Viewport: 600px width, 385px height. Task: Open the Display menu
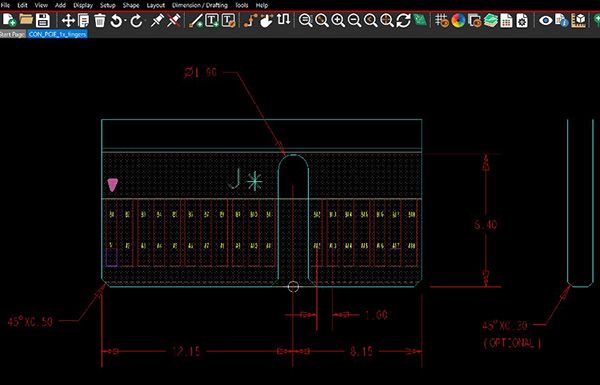pyautogui.click(x=83, y=5)
